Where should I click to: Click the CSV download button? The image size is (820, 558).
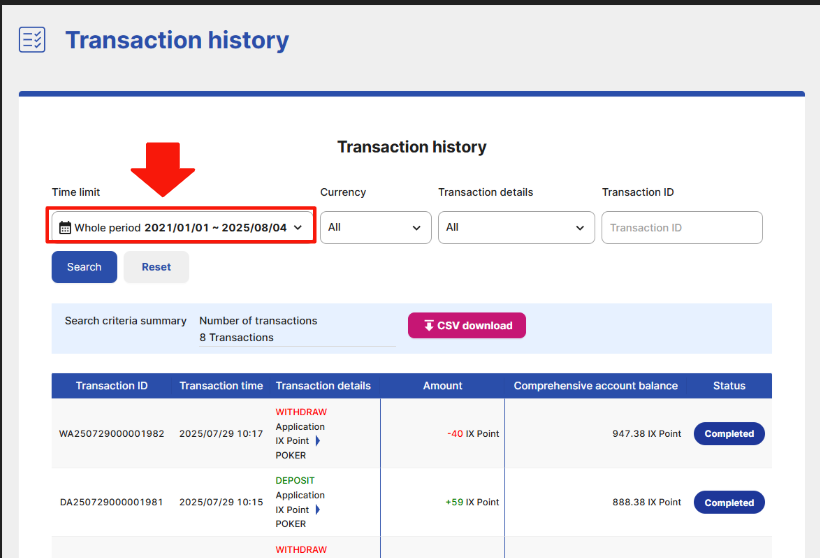coord(466,325)
